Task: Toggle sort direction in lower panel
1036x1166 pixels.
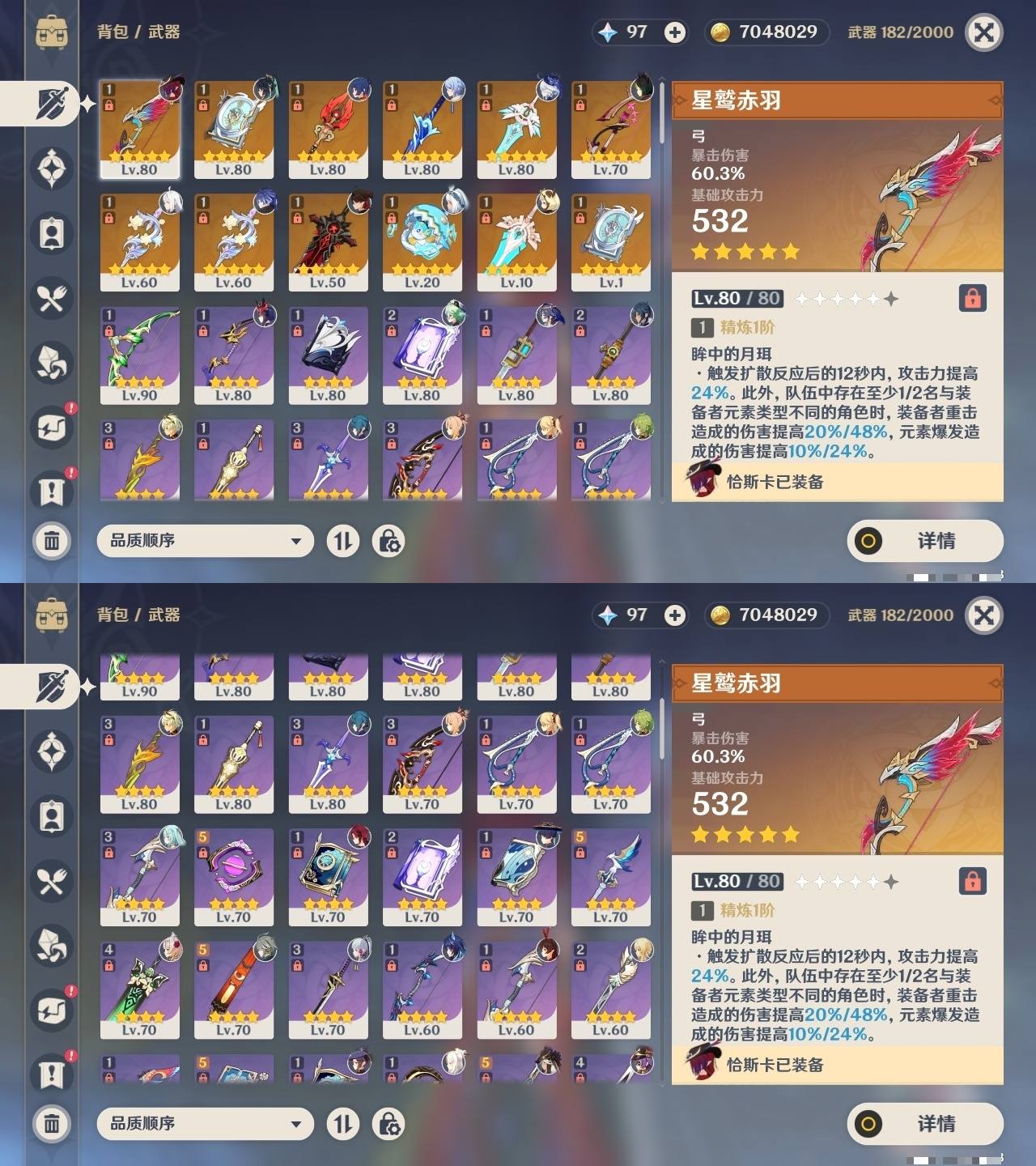Action: [x=343, y=1124]
